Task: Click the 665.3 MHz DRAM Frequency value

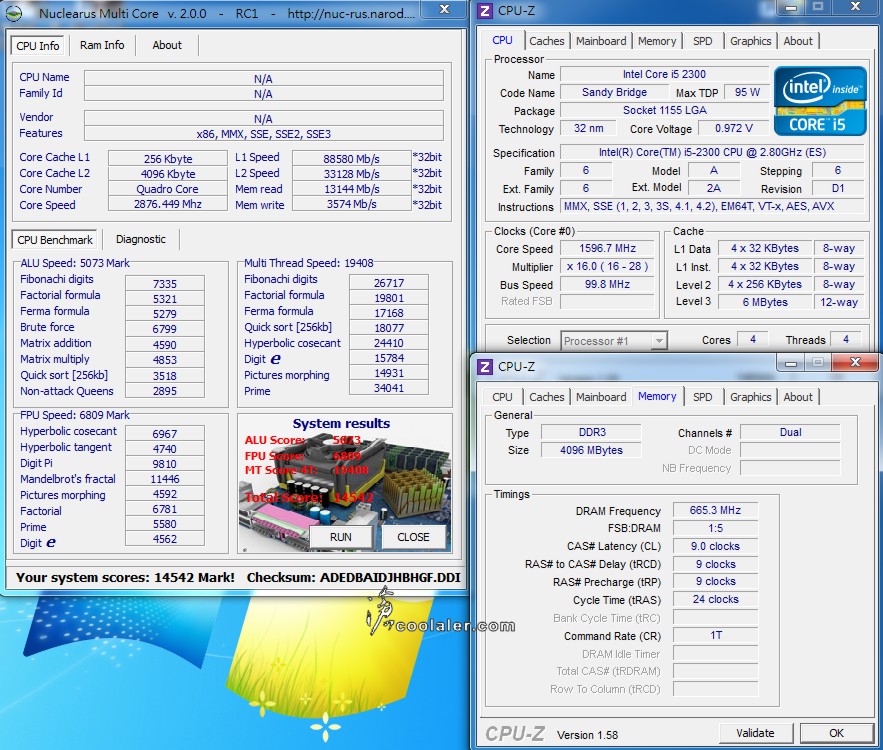Action: 715,510
